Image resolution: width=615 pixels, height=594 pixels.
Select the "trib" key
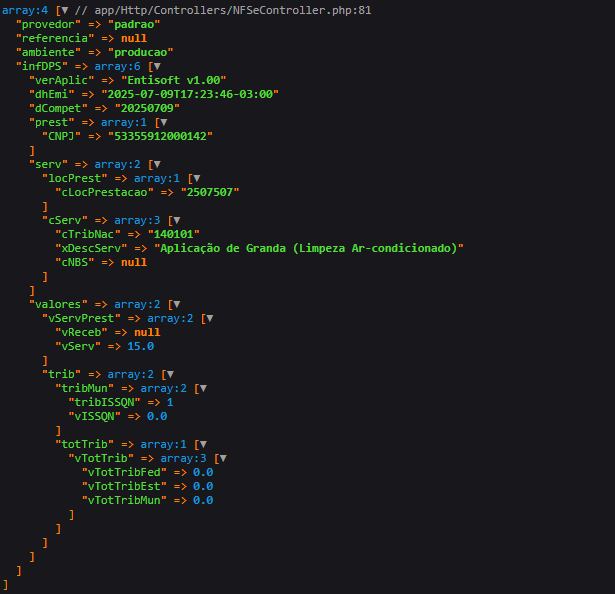point(62,375)
